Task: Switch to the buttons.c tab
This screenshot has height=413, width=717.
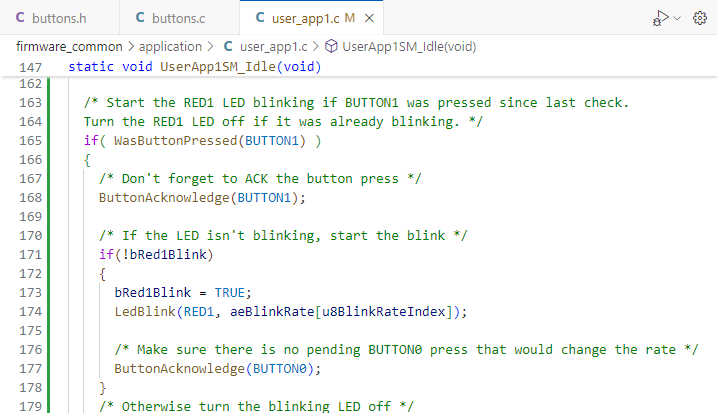Action: (179, 18)
